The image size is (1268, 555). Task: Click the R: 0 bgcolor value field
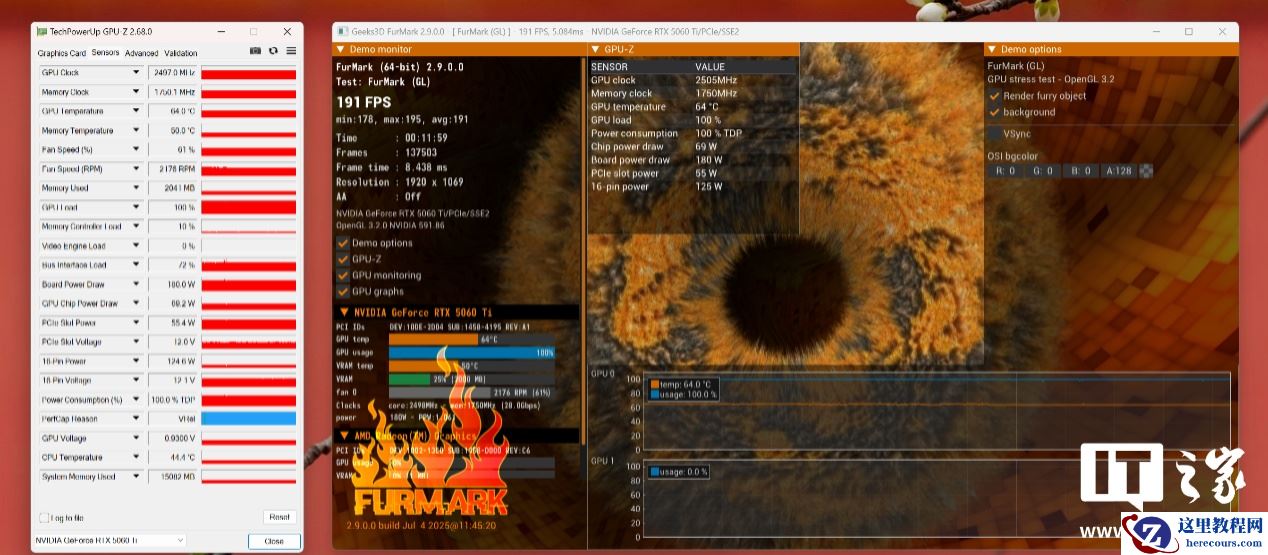pyautogui.click(x=1005, y=171)
